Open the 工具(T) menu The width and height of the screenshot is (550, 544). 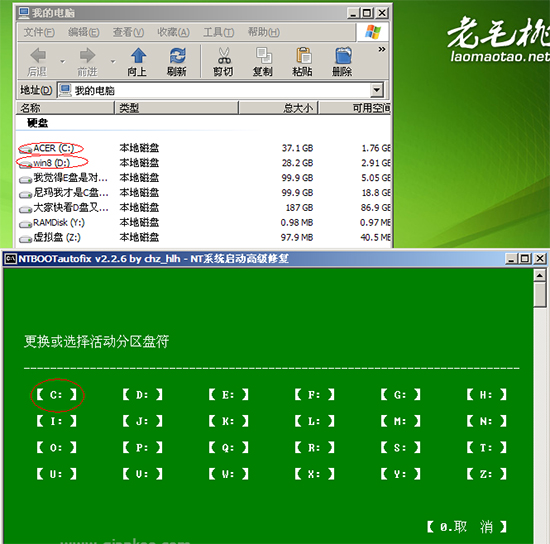pyautogui.click(x=219, y=32)
